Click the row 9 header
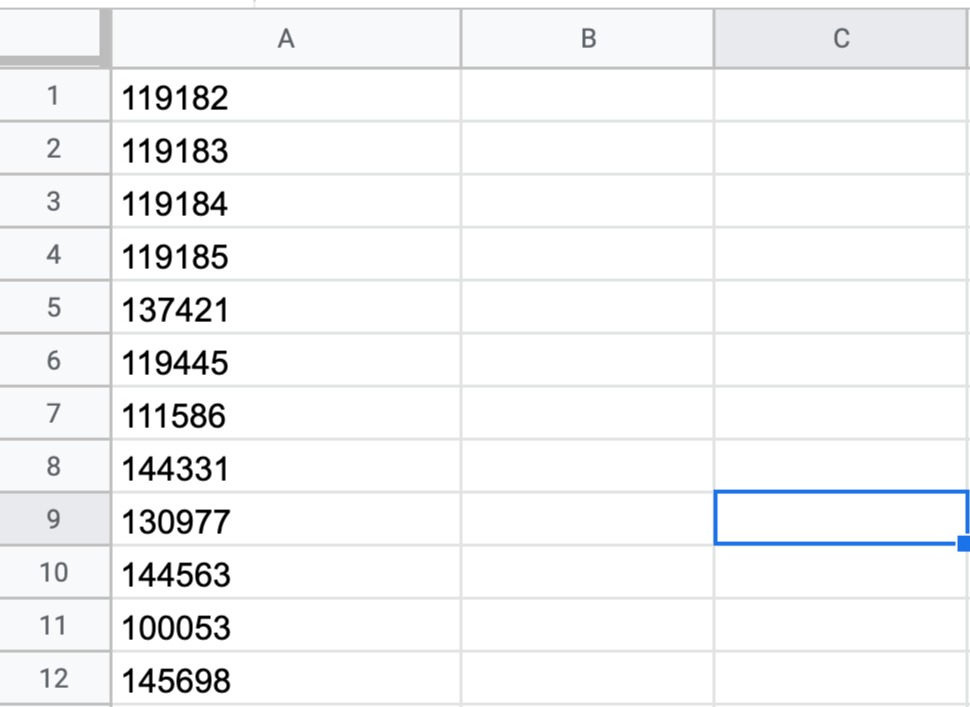The height and width of the screenshot is (707, 970). (x=54, y=520)
